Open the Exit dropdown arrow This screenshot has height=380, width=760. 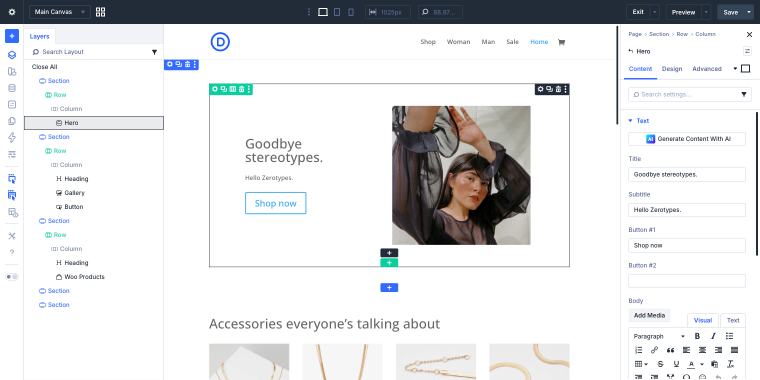click(655, 12)
